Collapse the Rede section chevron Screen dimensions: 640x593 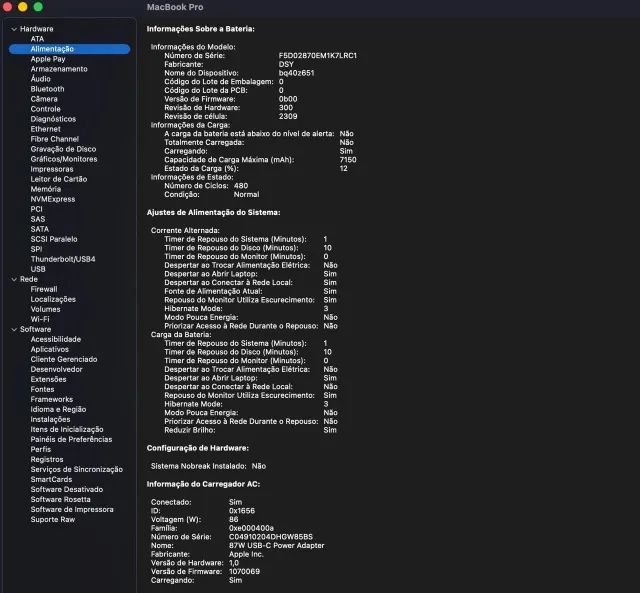[x=14, y=280]
